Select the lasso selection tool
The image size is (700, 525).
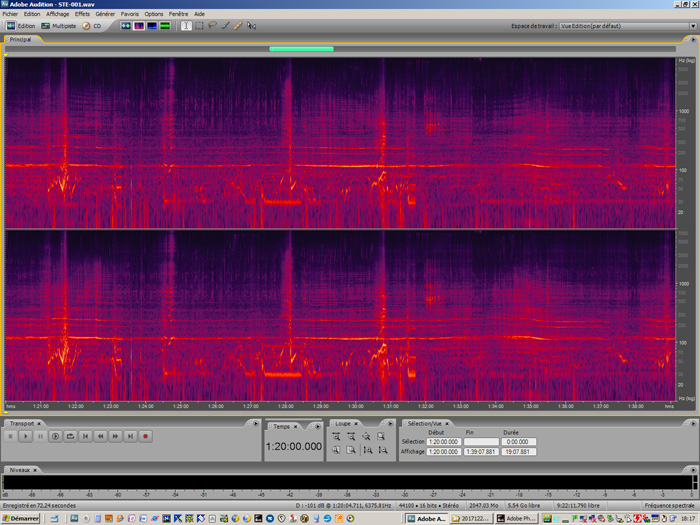coord(212,26)
